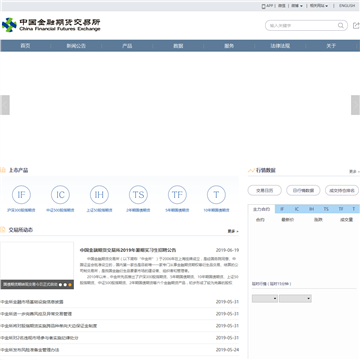Go to previous banner slide arrow
The width and height of the screenshot is (360, 360).
pos(5,105)
